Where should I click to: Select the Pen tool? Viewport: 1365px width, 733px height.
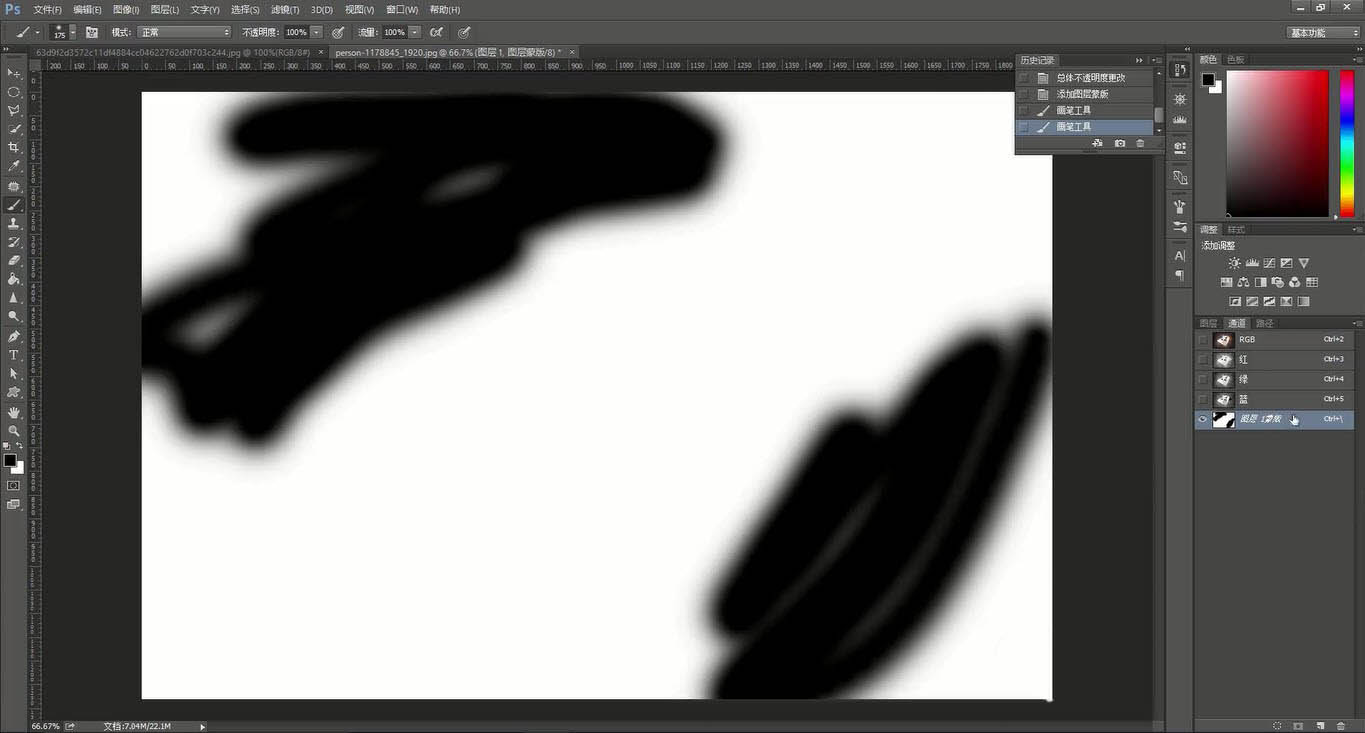(x=14, y=336)
